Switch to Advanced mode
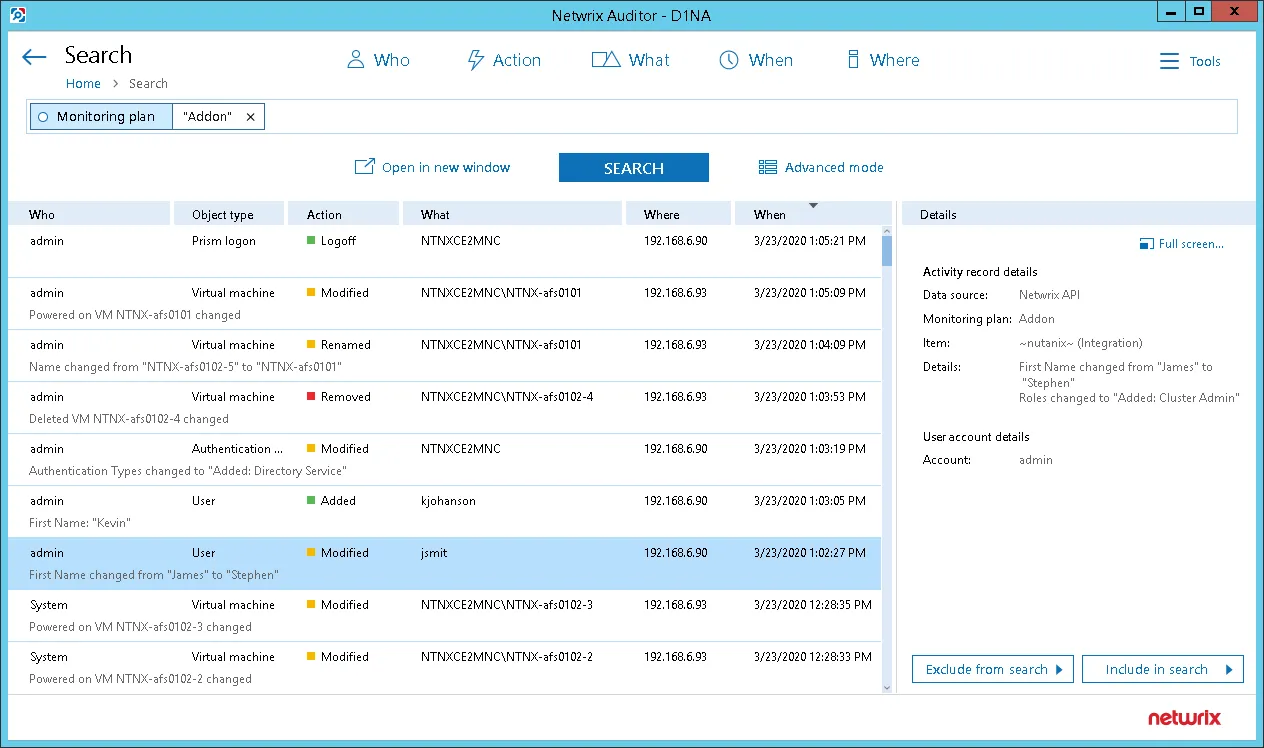The image size is (1264, 748). point(821,167)
